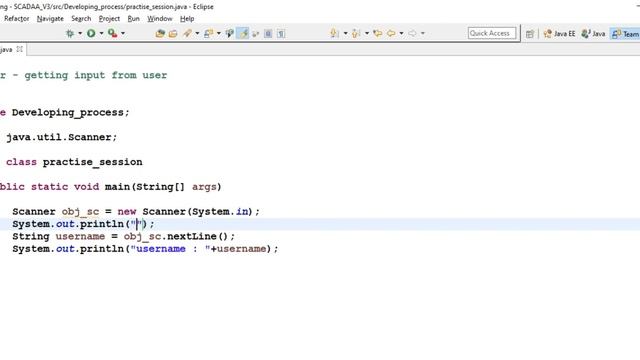Open the Forward history dropdown arrow
This screenshot has height=360, width=640.
422,33
